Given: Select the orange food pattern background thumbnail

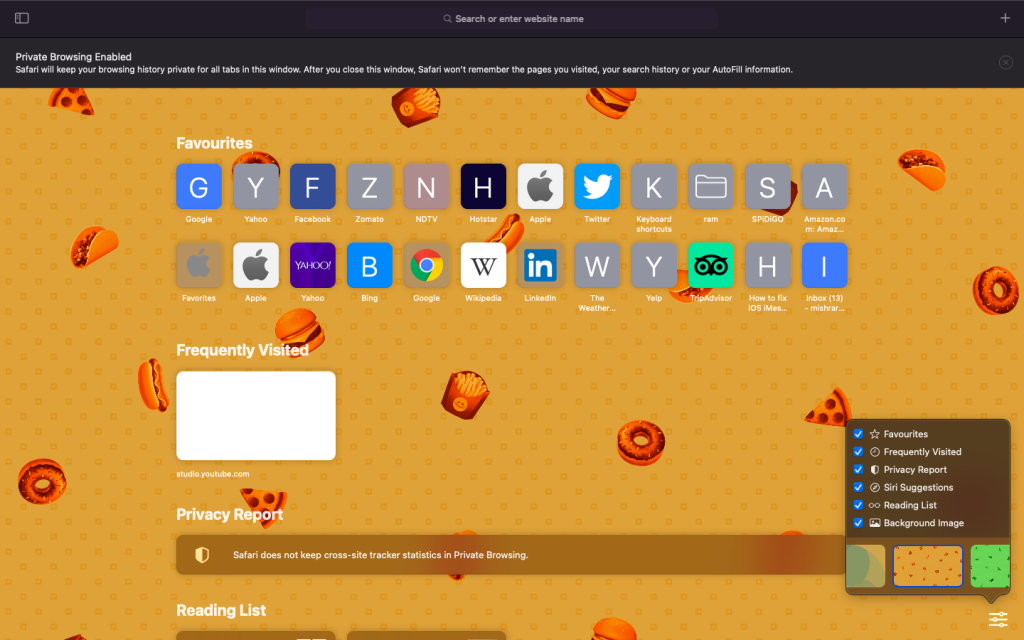Looking at the screenshot, I should pyautogui.click(x=927, y=566).
